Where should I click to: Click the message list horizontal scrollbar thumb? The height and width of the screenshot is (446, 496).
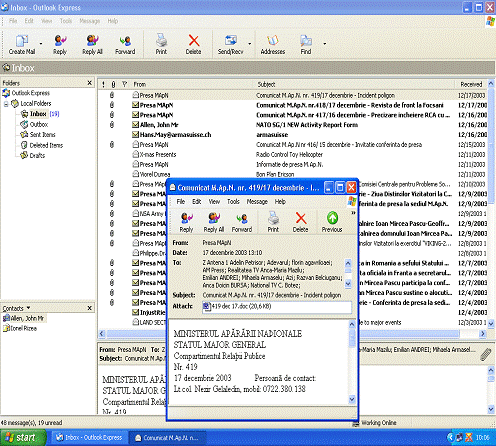283,333
